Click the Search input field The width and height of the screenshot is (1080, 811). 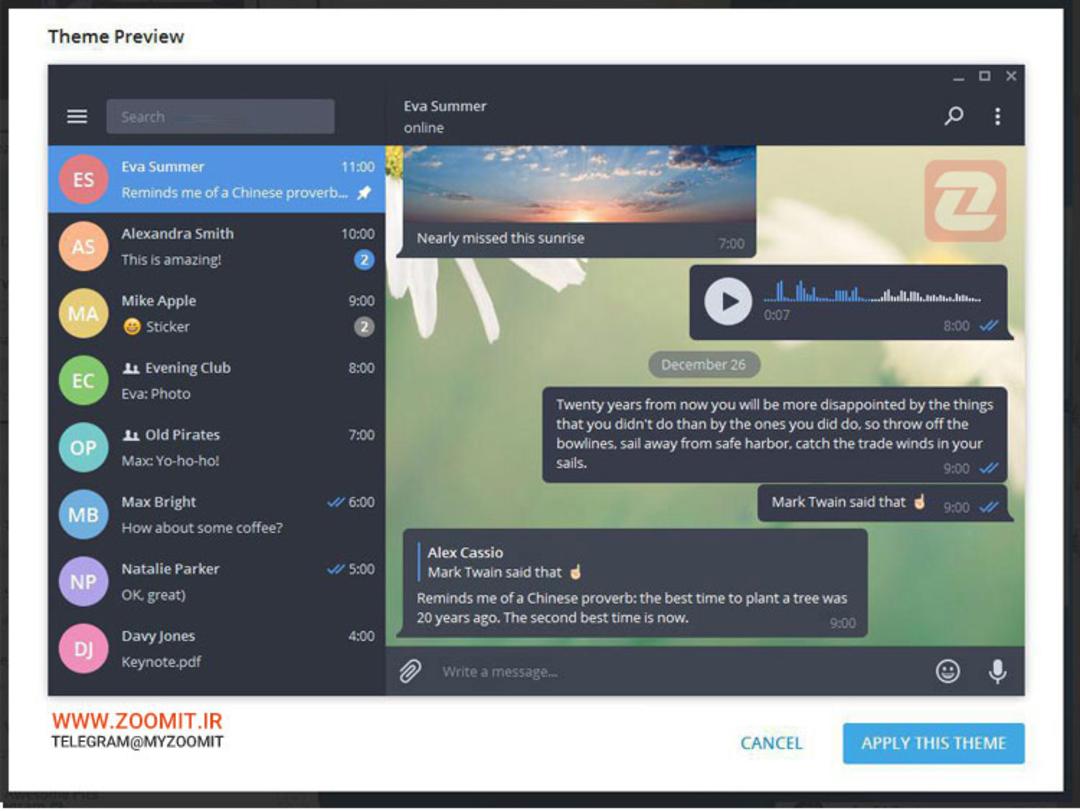click(220, 116)
